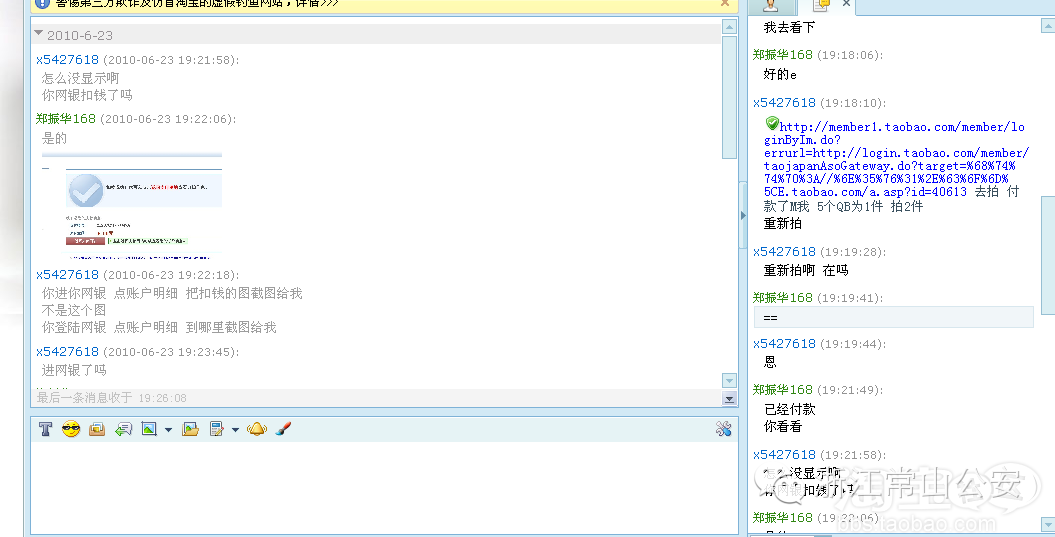
Task: Click the message '你网银扣钱了吗' in left history
Action: click(x=87, y=96)
